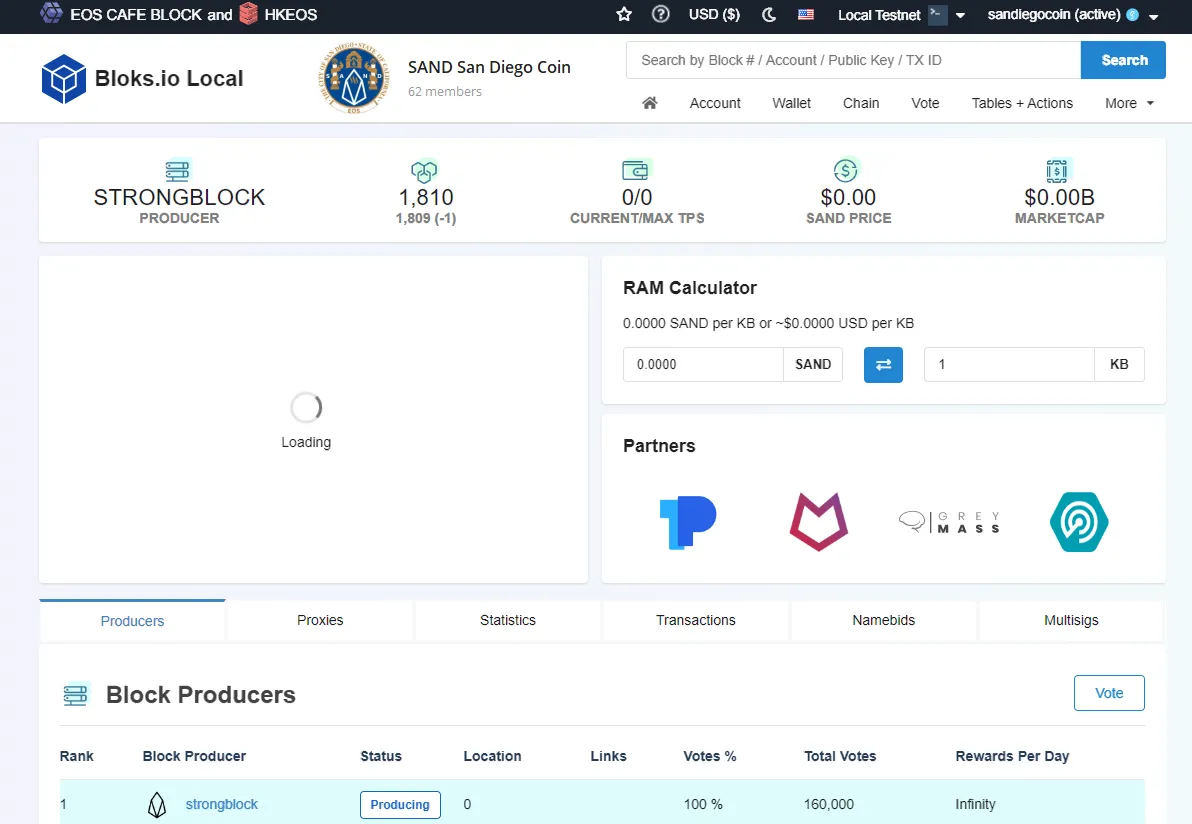
Task: Click the Block Producers header server icon
Action: (x=75, y=694)
